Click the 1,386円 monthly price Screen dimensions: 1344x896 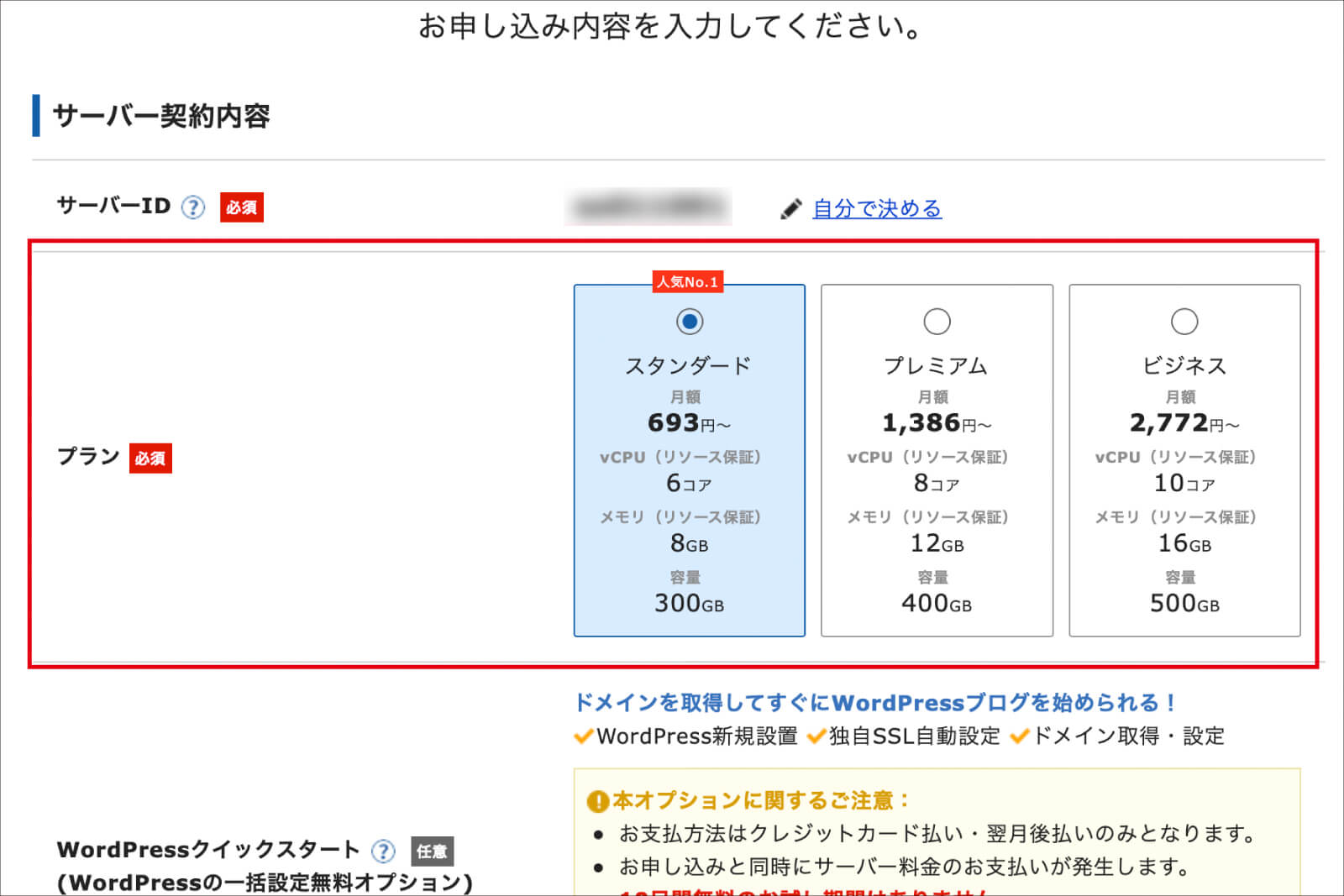click(x=937, y=423)
